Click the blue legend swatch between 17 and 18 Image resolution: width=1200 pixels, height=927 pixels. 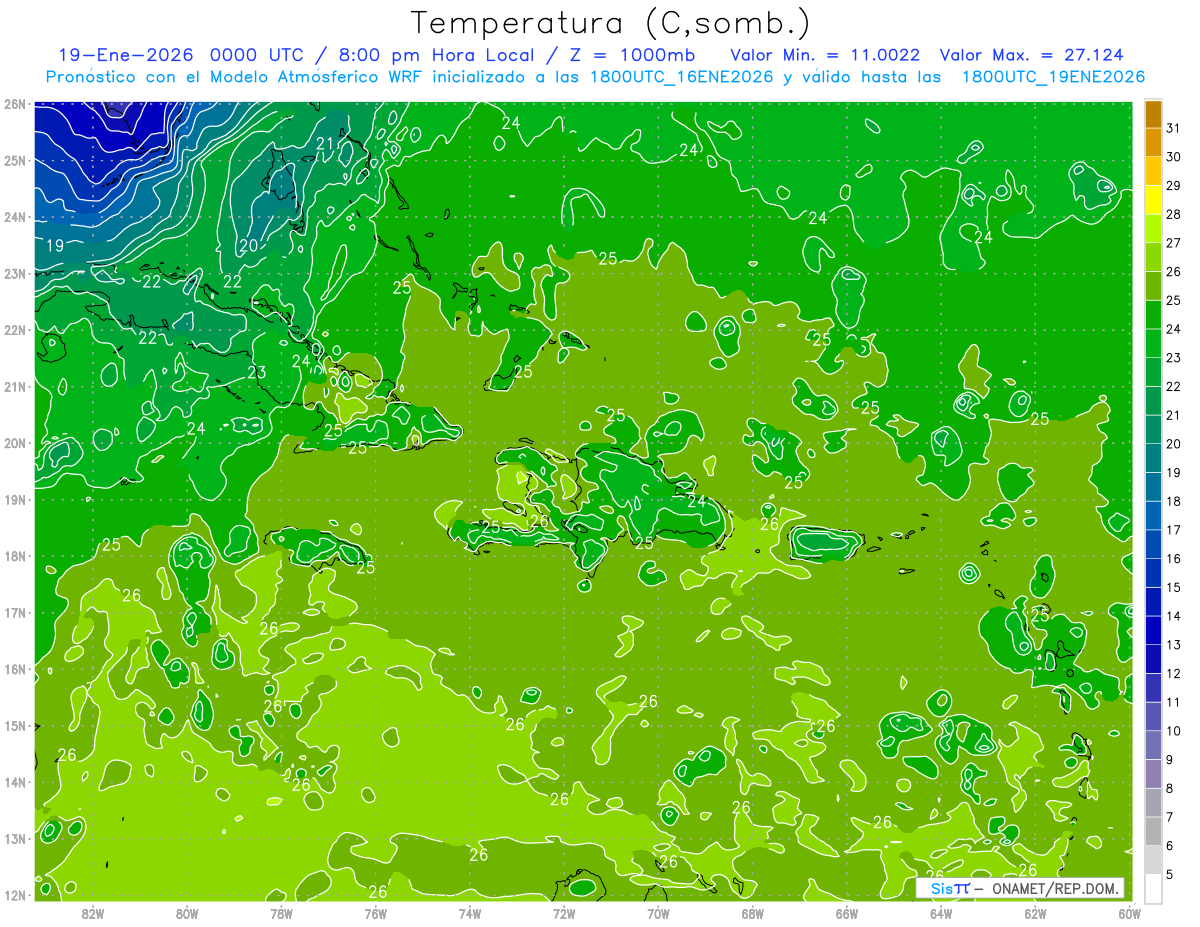pyautogui.click(x=1153, y=516)
